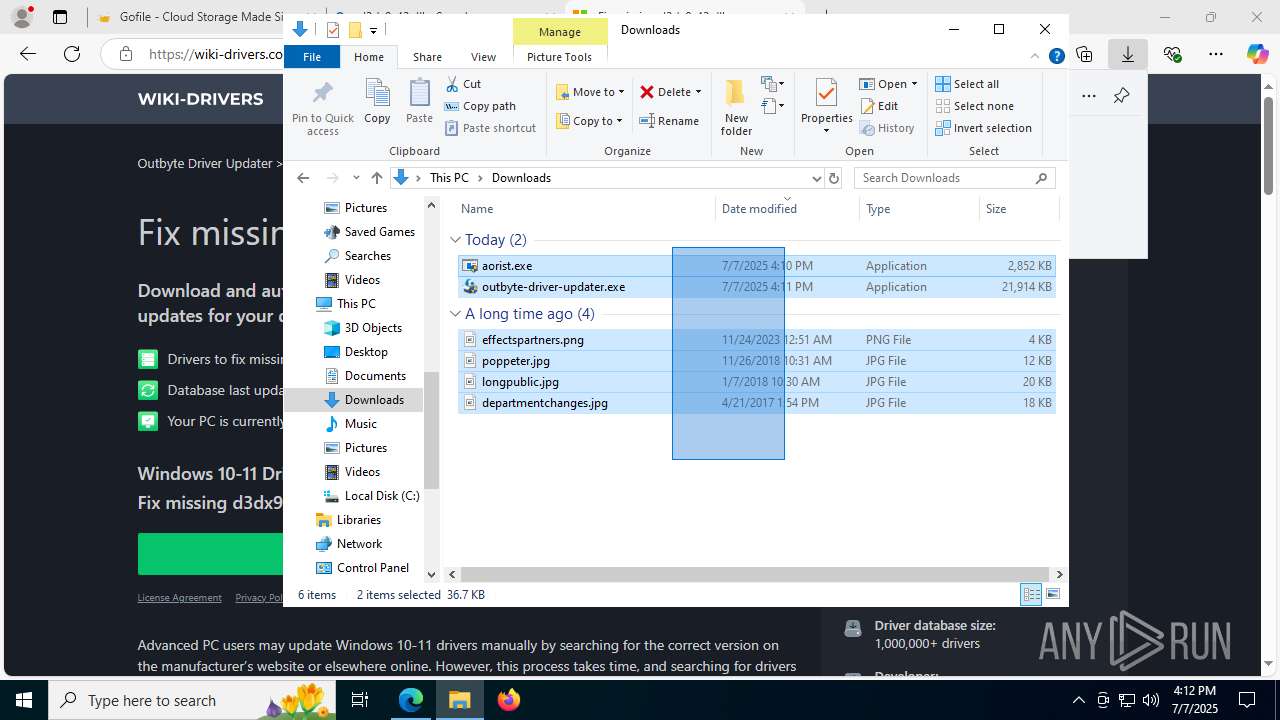
Task: Sort by Name column header
Action: pos(586,209)
